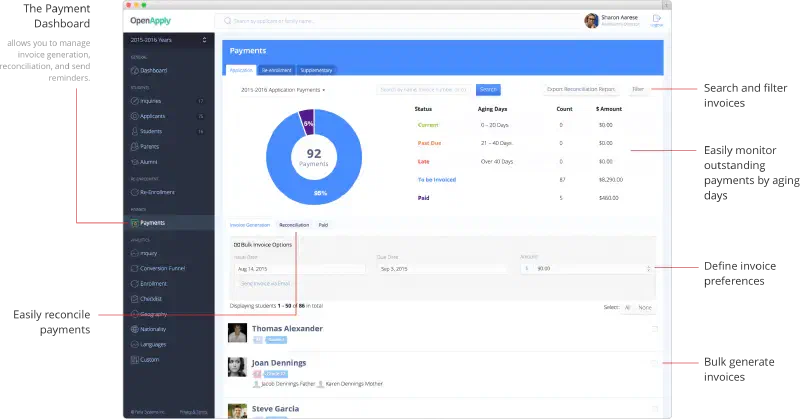The height and width of the screenshot is (419, 800).
Task: Click Export Reconciliation Report button
Action: pos(581,89)
